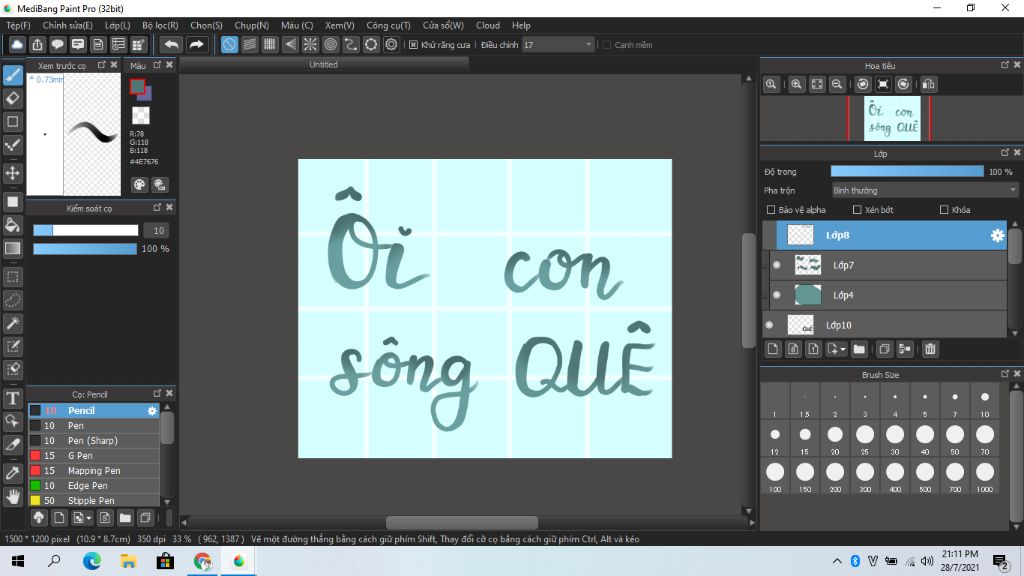
Task: Open File Explorer from taskbar
Action: click(129, 561)
